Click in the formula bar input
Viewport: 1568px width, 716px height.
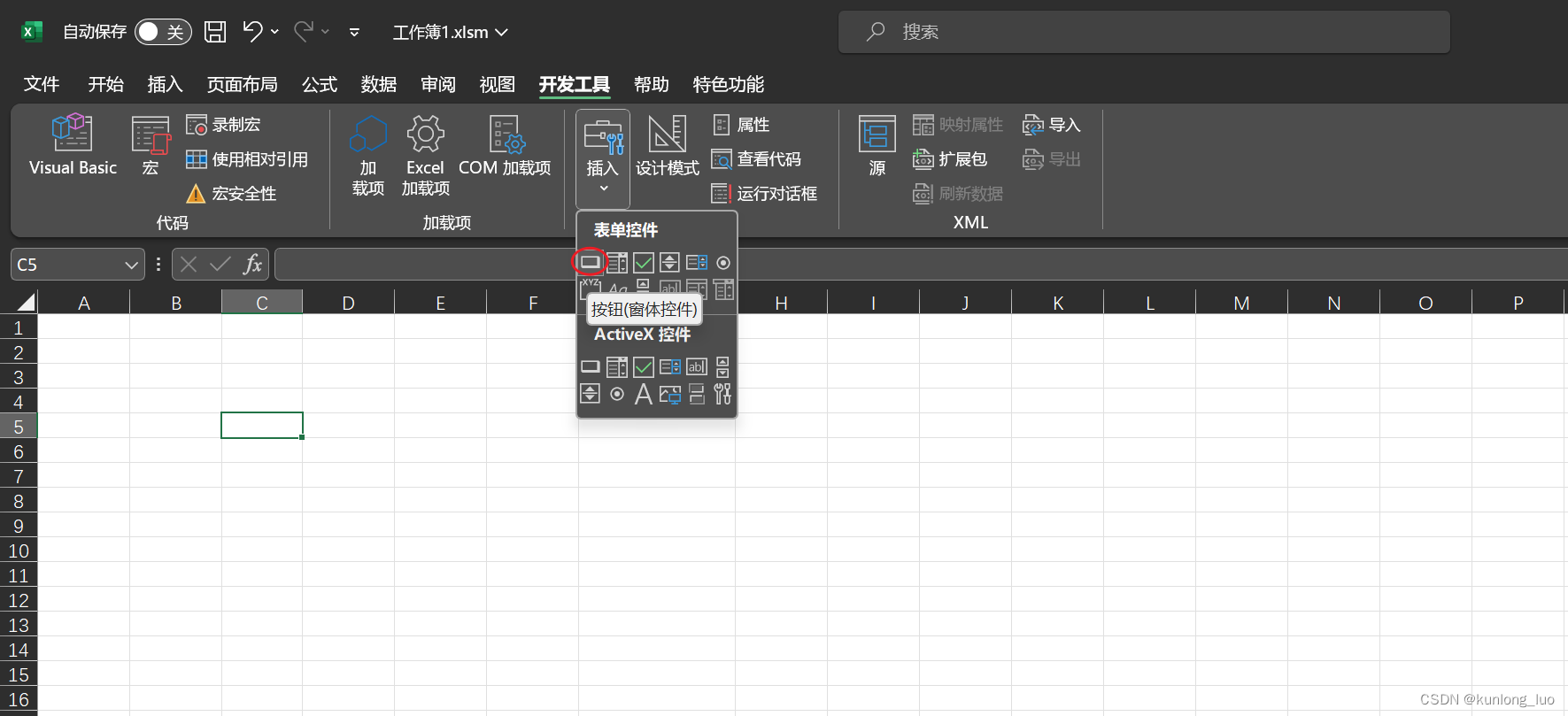click(x=921, y=264)
